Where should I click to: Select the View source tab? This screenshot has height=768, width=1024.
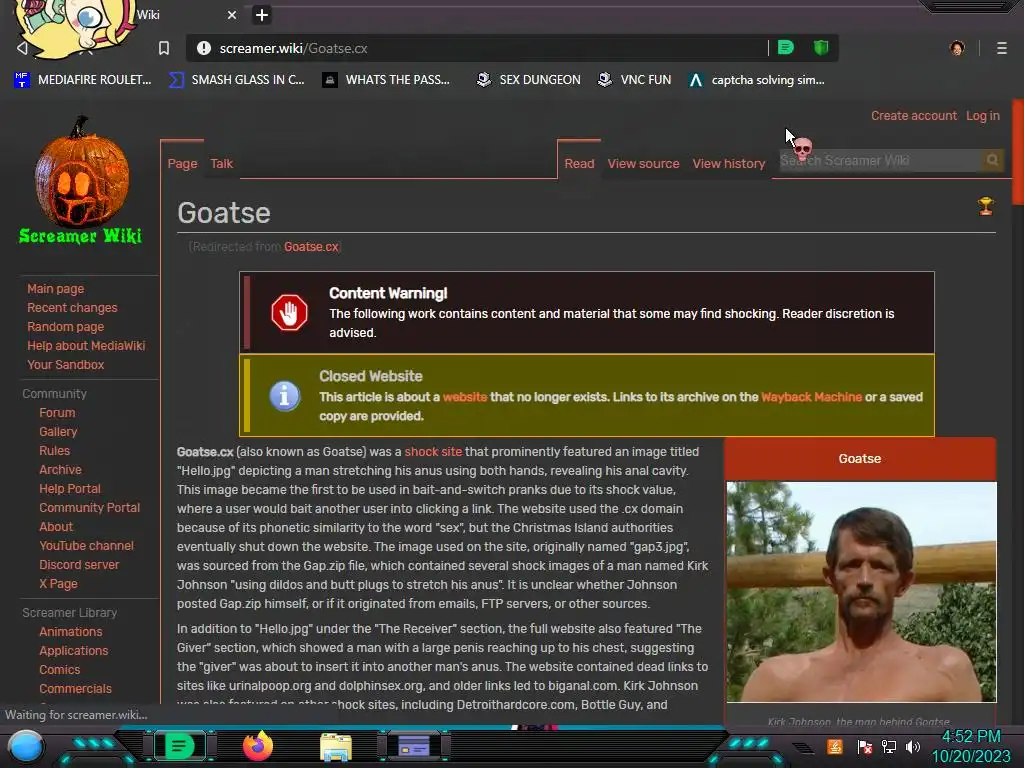pyautogui.click(x=643, y=163)
